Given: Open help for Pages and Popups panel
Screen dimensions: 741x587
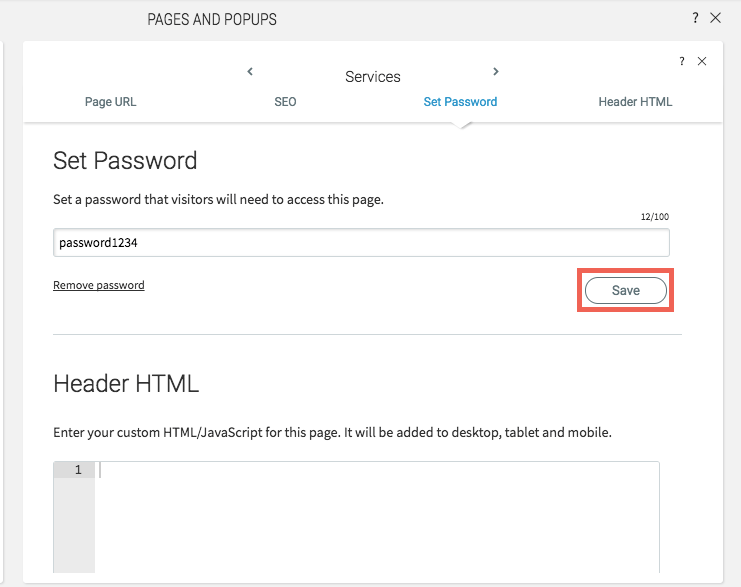Looking at the screenshot, I should coord(695,18).
